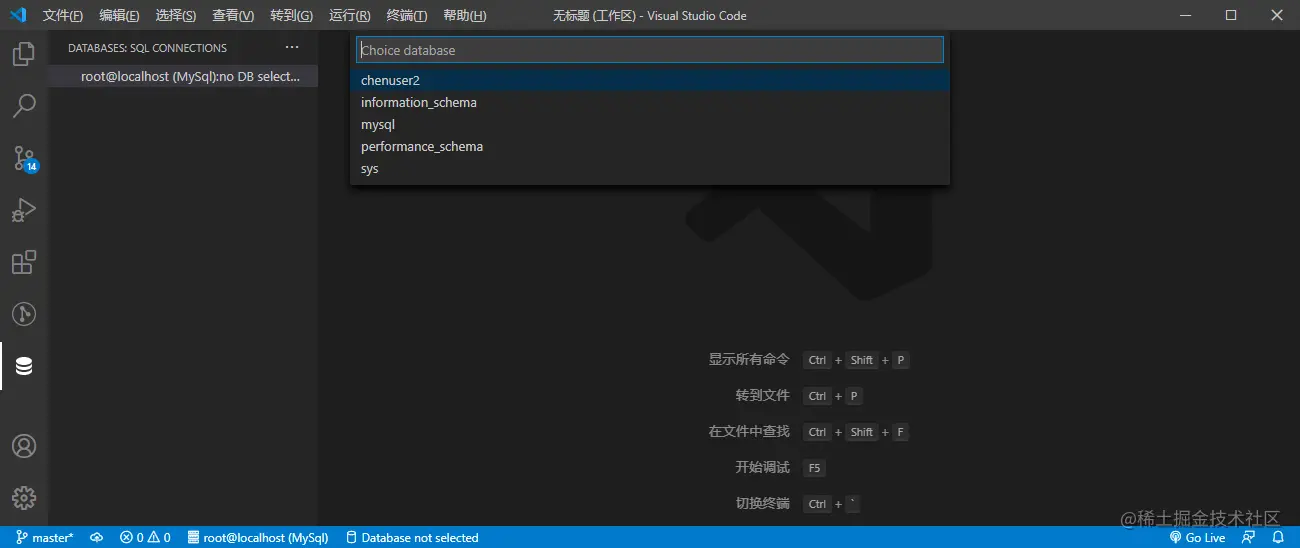Choose the sys database option
Image resolution: width=1300 pixels, height=548 pixels.
[x=650, y=168]
